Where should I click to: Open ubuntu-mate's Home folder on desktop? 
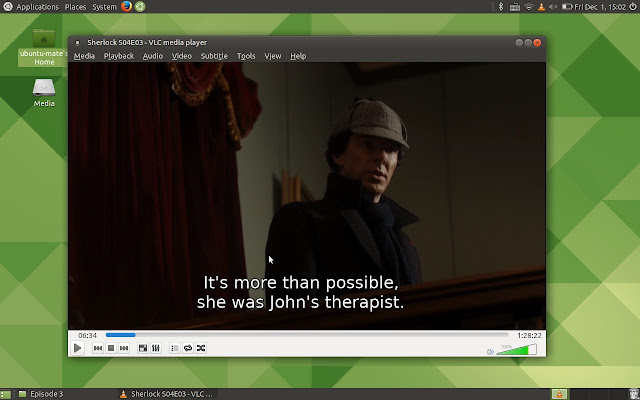(44, 47)
